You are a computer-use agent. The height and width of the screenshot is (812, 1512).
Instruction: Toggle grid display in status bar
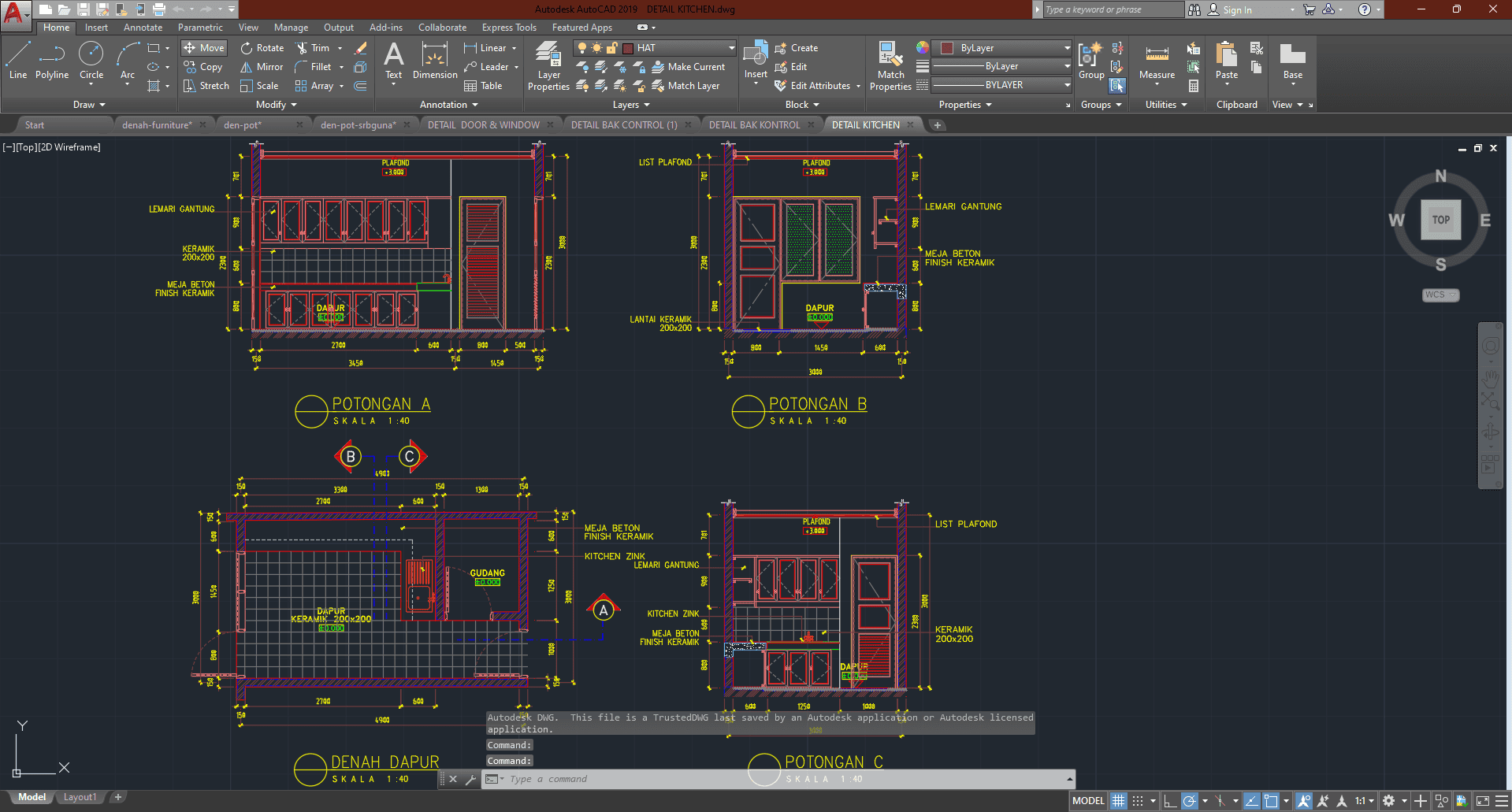1119,801
